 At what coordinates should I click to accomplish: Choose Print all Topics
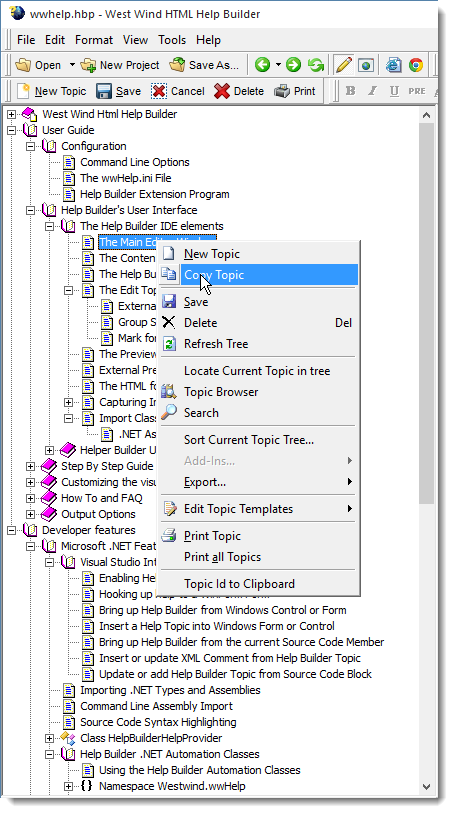point(259,557)
